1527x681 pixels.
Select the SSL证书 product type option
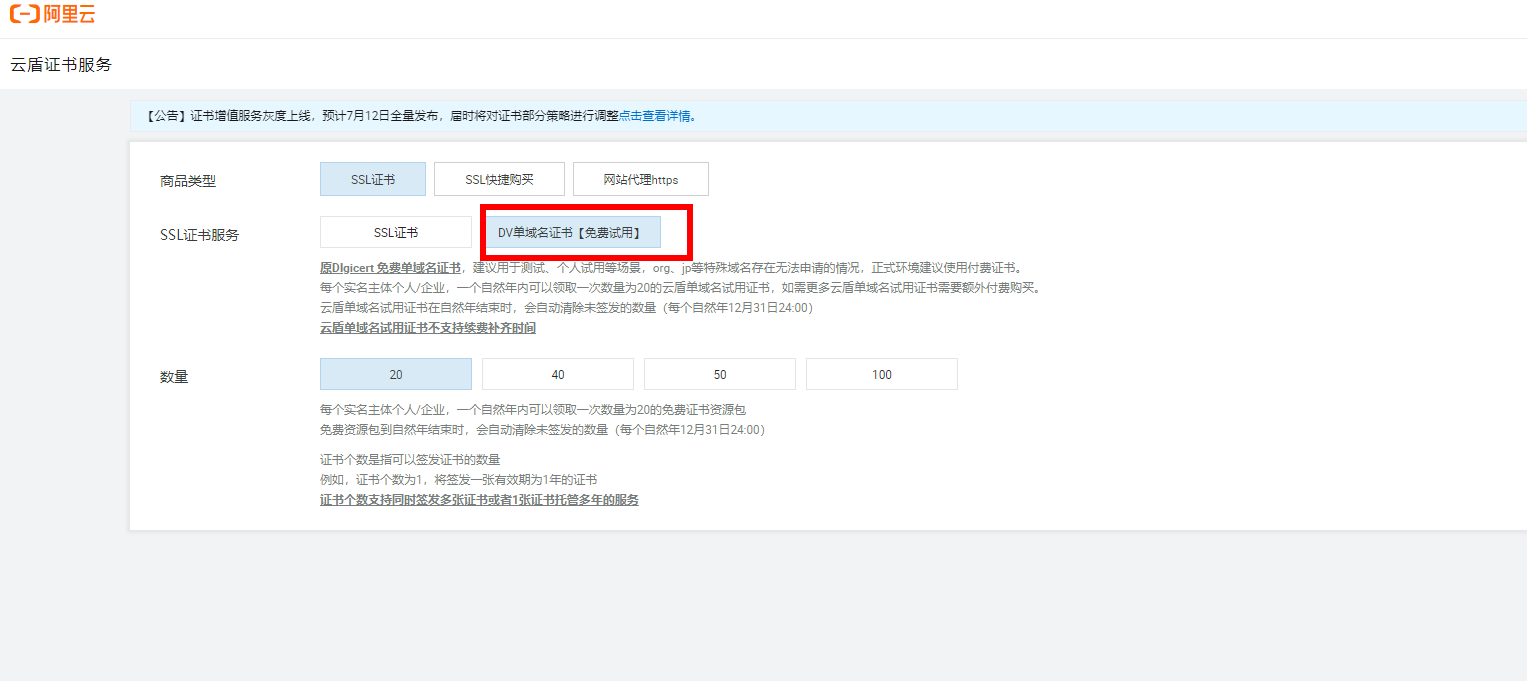373,179
